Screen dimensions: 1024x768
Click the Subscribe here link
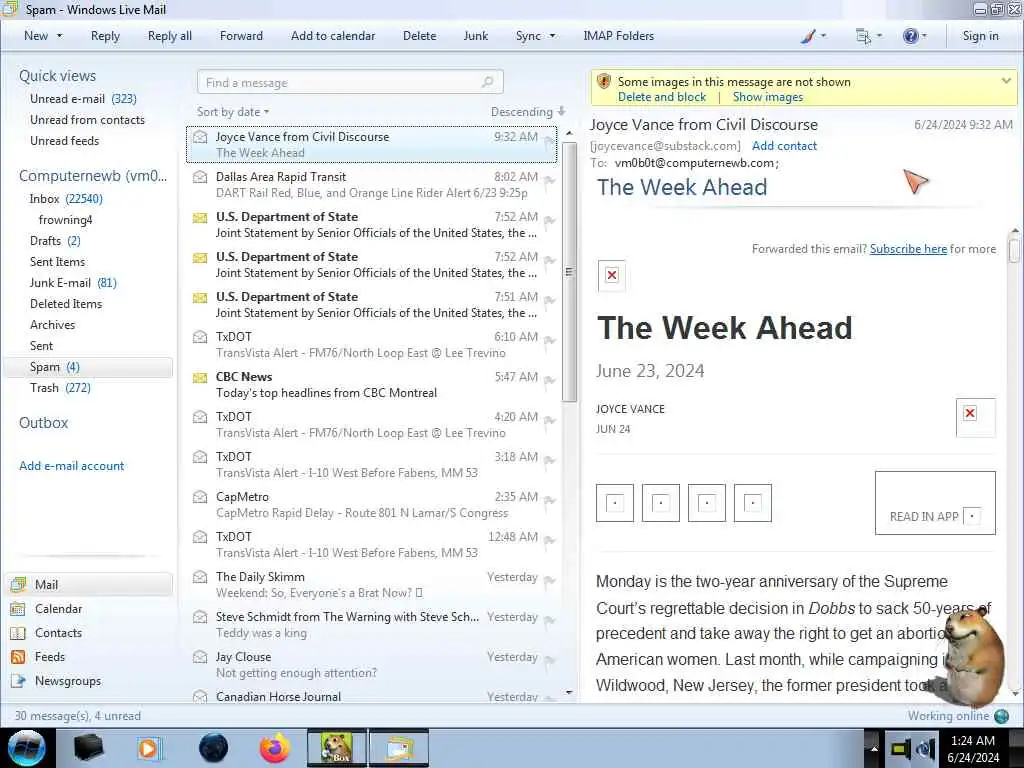[908, 249]
